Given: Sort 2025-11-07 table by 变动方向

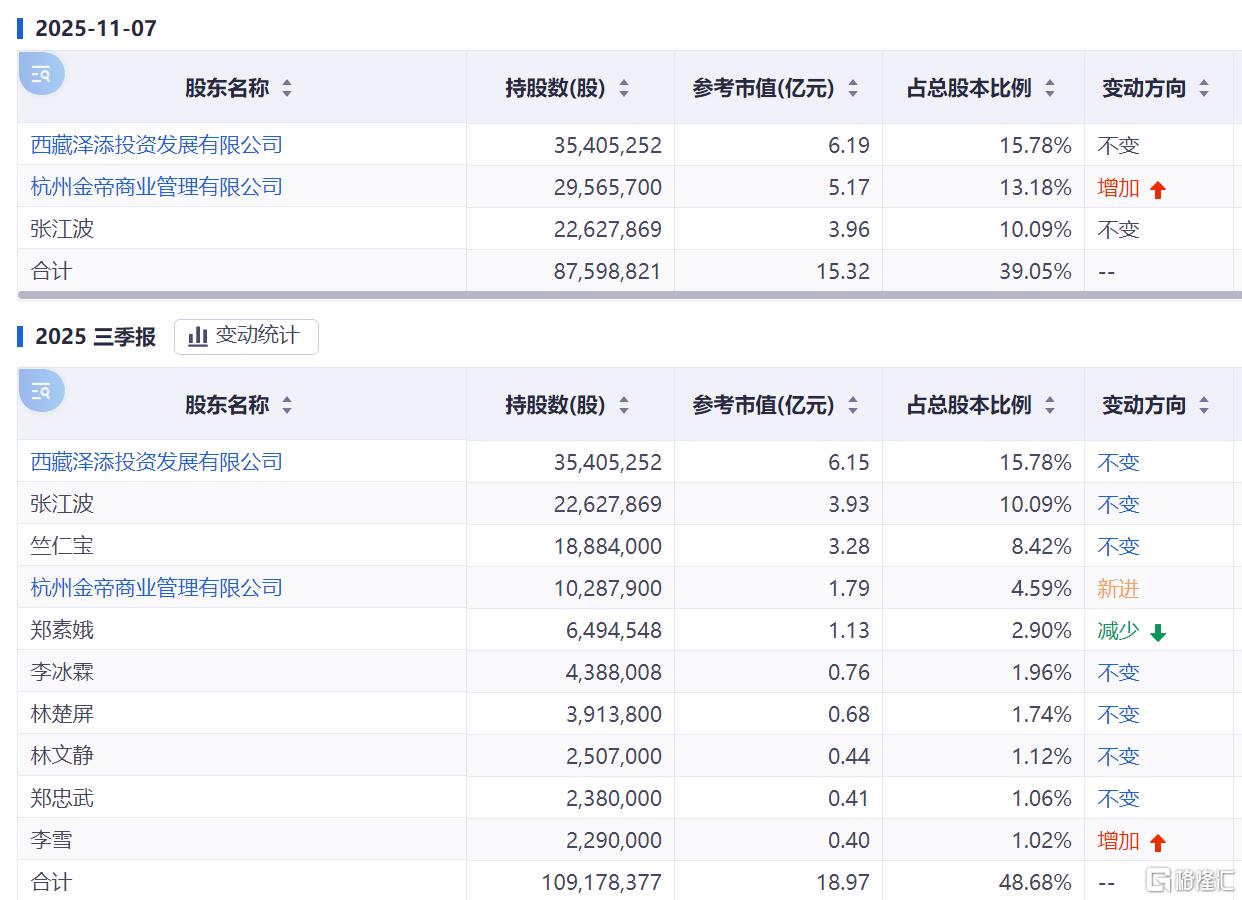Looking at the screenshot, I should [x=1204, y=88].
